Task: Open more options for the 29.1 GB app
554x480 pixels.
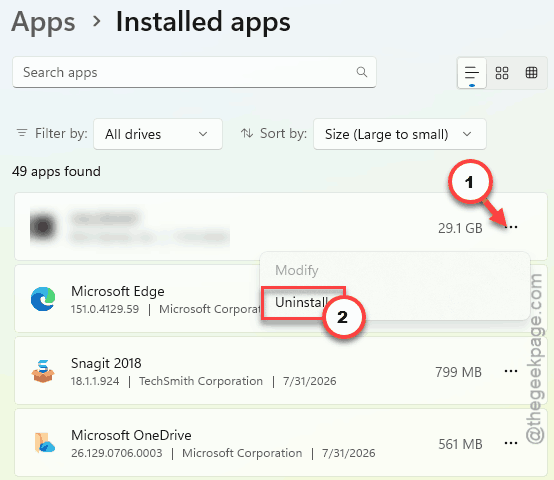Action: (x=511, y=227)
